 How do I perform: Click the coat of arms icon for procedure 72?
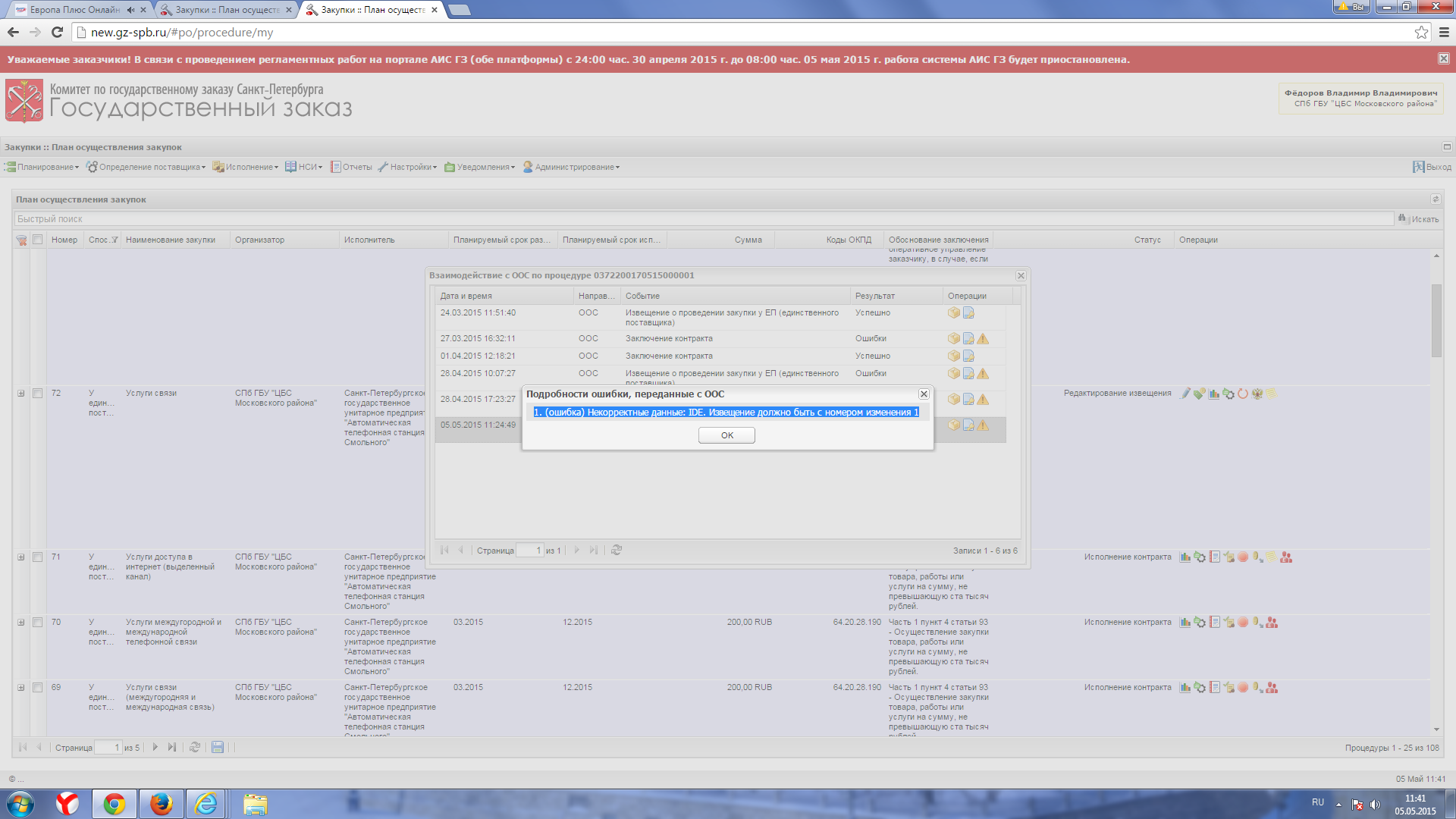1257,394
